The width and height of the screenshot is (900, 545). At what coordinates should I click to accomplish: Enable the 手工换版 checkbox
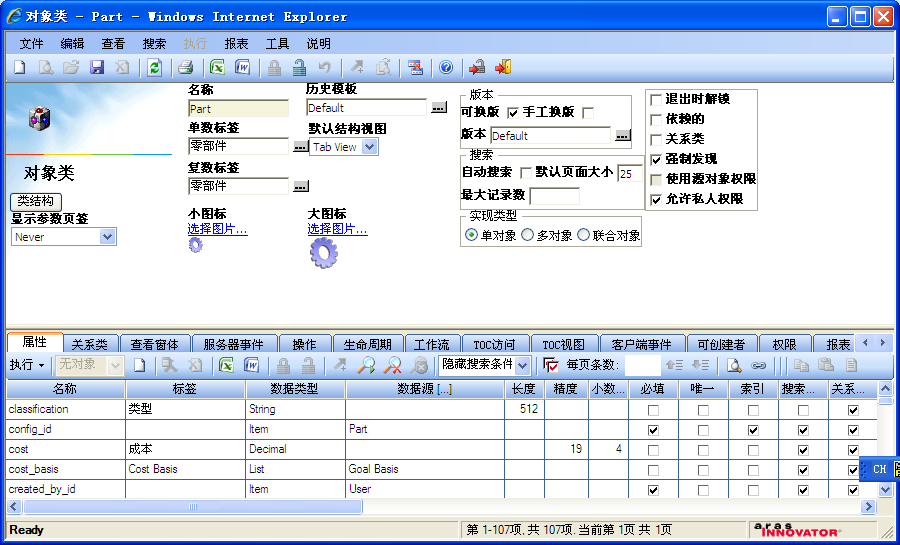[x=588, y=113]
